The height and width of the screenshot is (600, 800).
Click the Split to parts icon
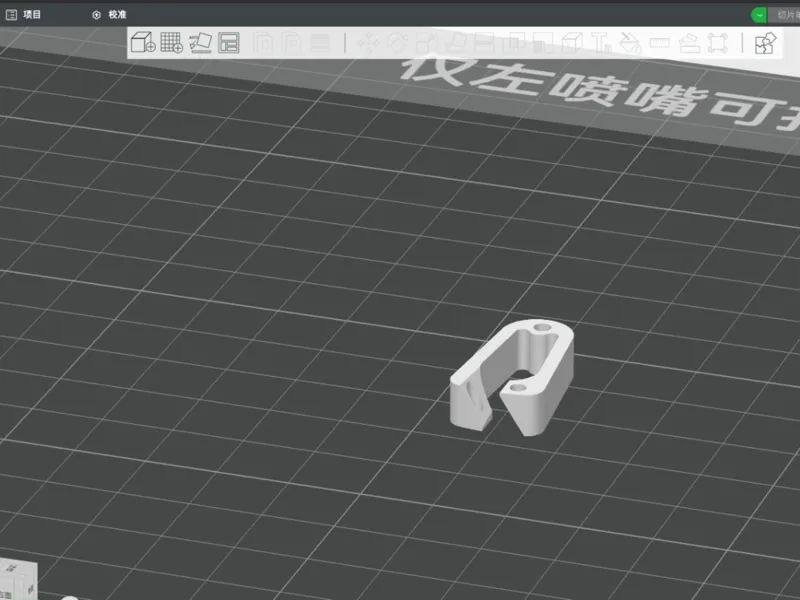[x=292, y=43]
